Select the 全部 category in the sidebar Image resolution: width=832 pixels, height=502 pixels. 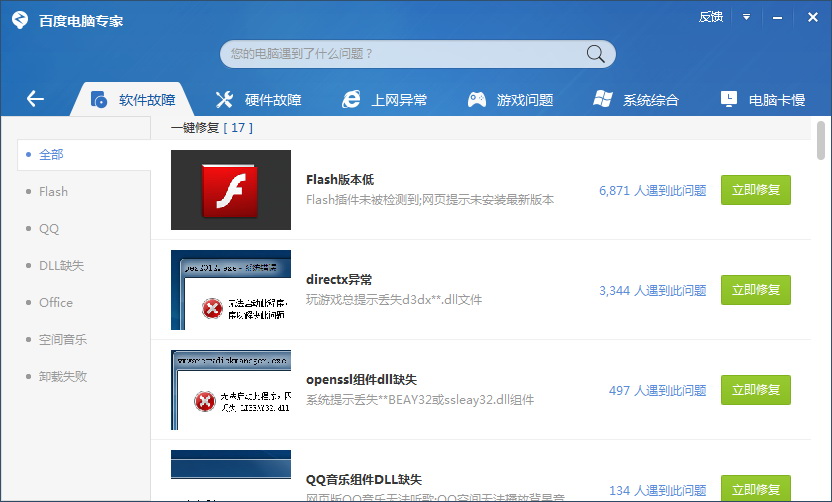[84, 155]
